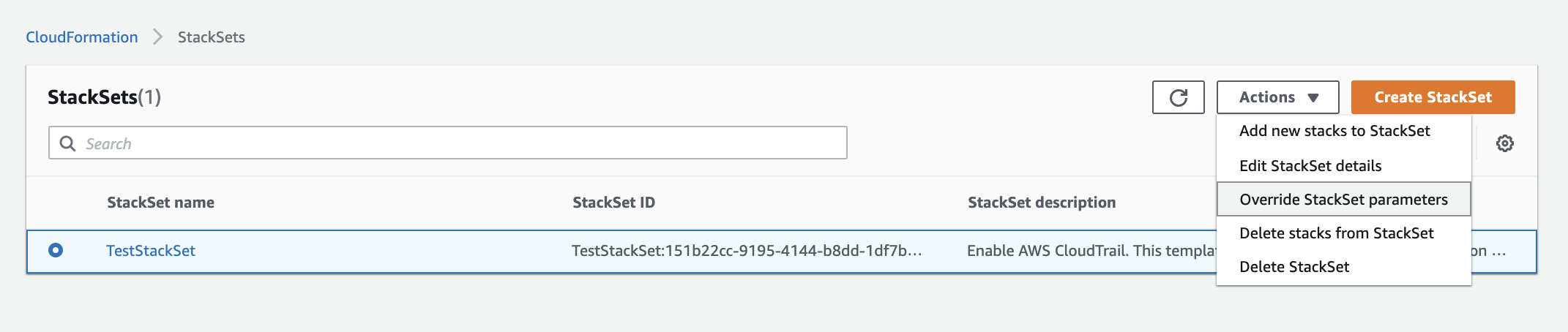Pick Override StackSet parameters from menu
The image size is (1568, 332).
click(x=1343, y=200)
